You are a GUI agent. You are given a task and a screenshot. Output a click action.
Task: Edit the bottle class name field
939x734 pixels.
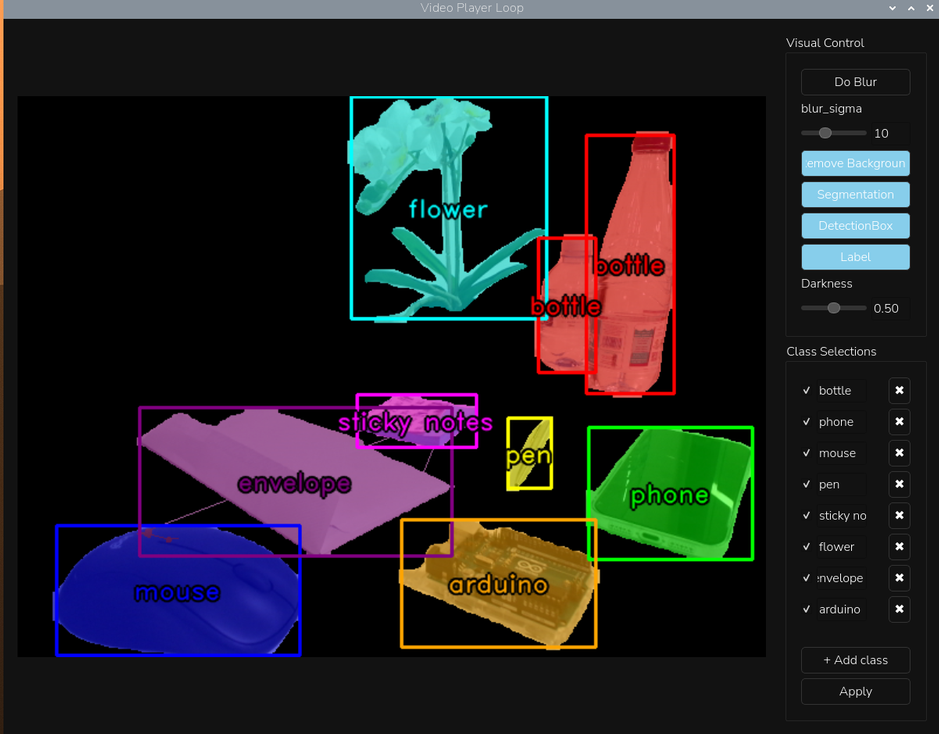pos(841,390)
